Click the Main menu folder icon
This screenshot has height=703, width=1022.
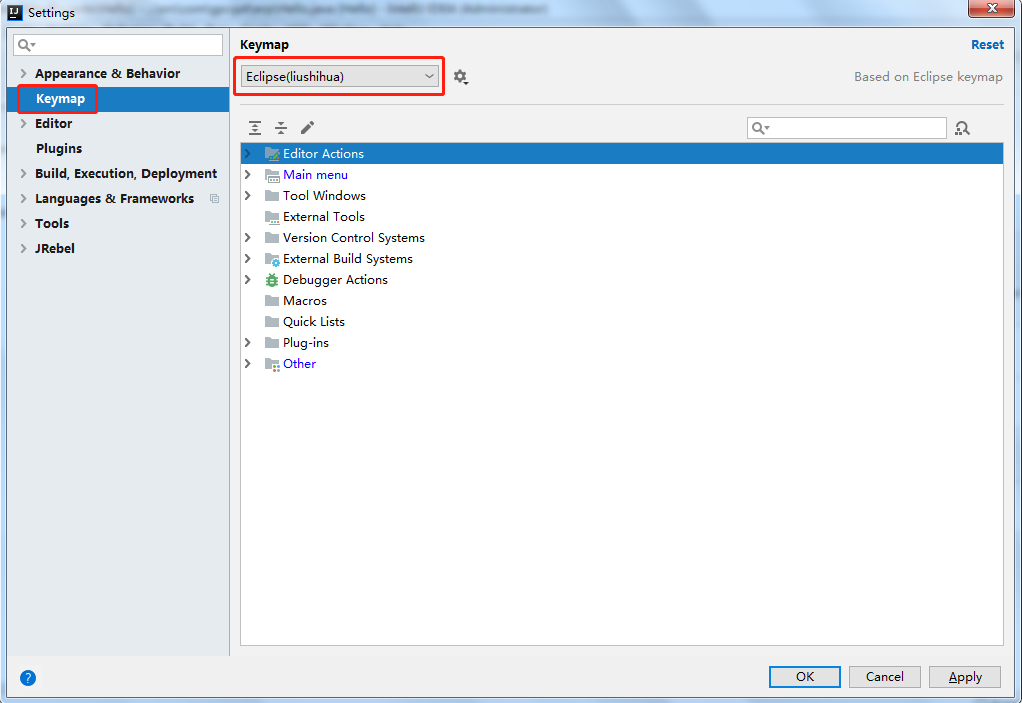tap(272, 175)
